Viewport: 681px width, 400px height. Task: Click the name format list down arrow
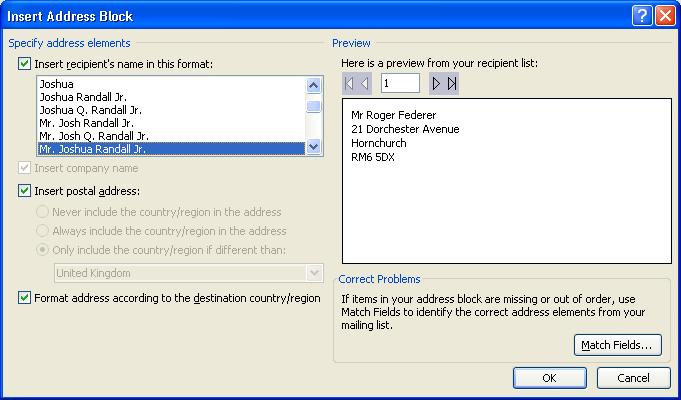pyautogui.click(x=314, y=147)
